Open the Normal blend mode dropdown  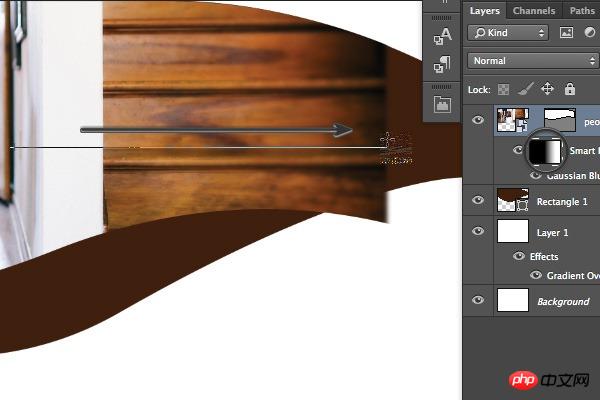point(533,61)
